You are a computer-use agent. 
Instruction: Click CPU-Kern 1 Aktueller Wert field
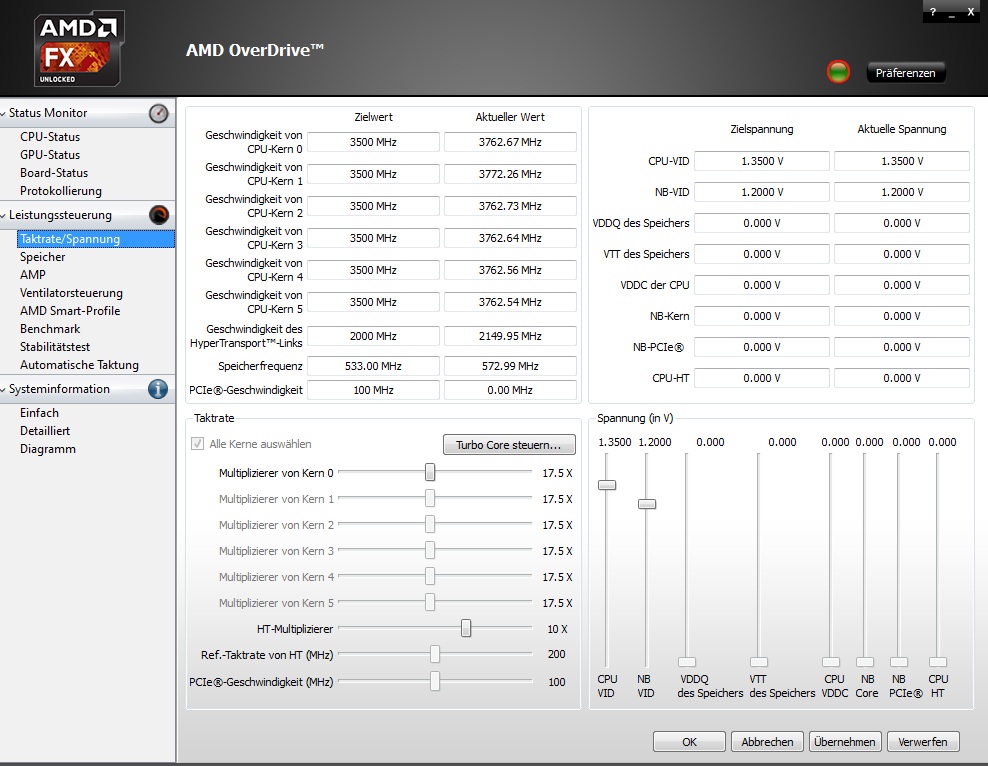tap(510, 174)
